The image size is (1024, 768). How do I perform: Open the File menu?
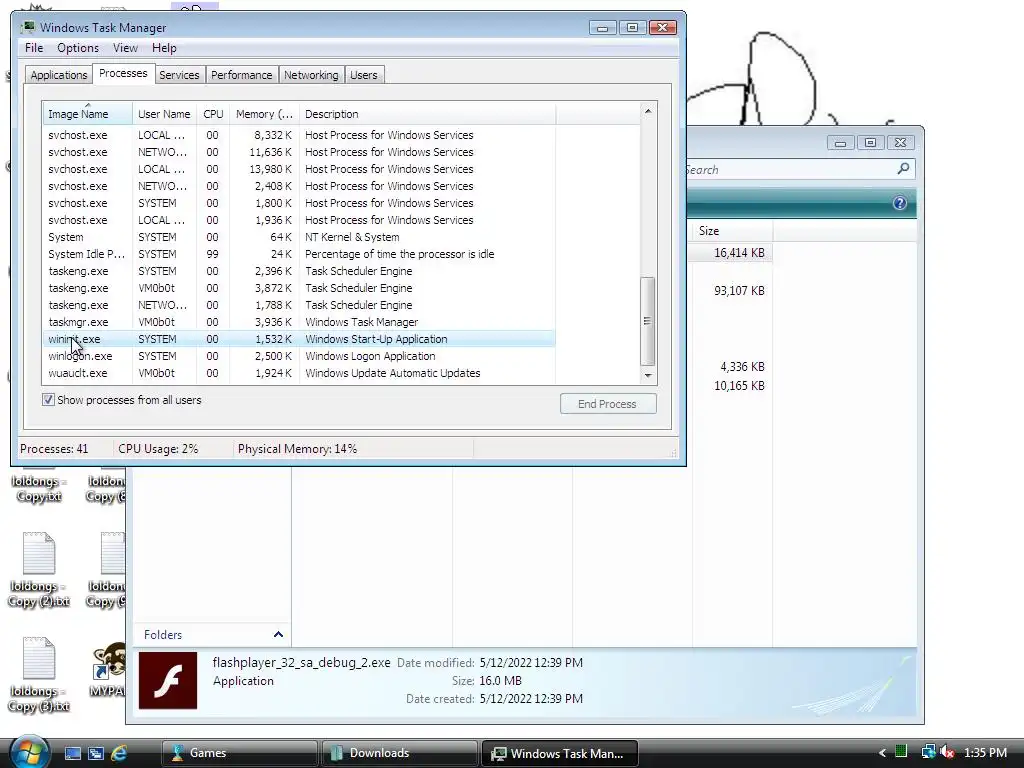point(34,48)
